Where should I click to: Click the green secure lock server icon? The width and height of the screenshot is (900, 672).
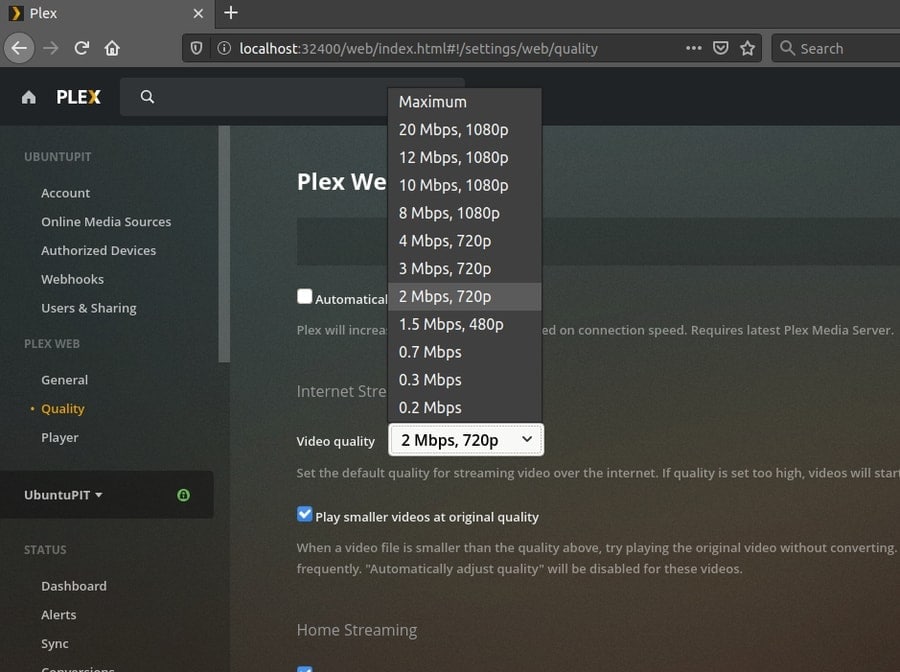point(183,495)
